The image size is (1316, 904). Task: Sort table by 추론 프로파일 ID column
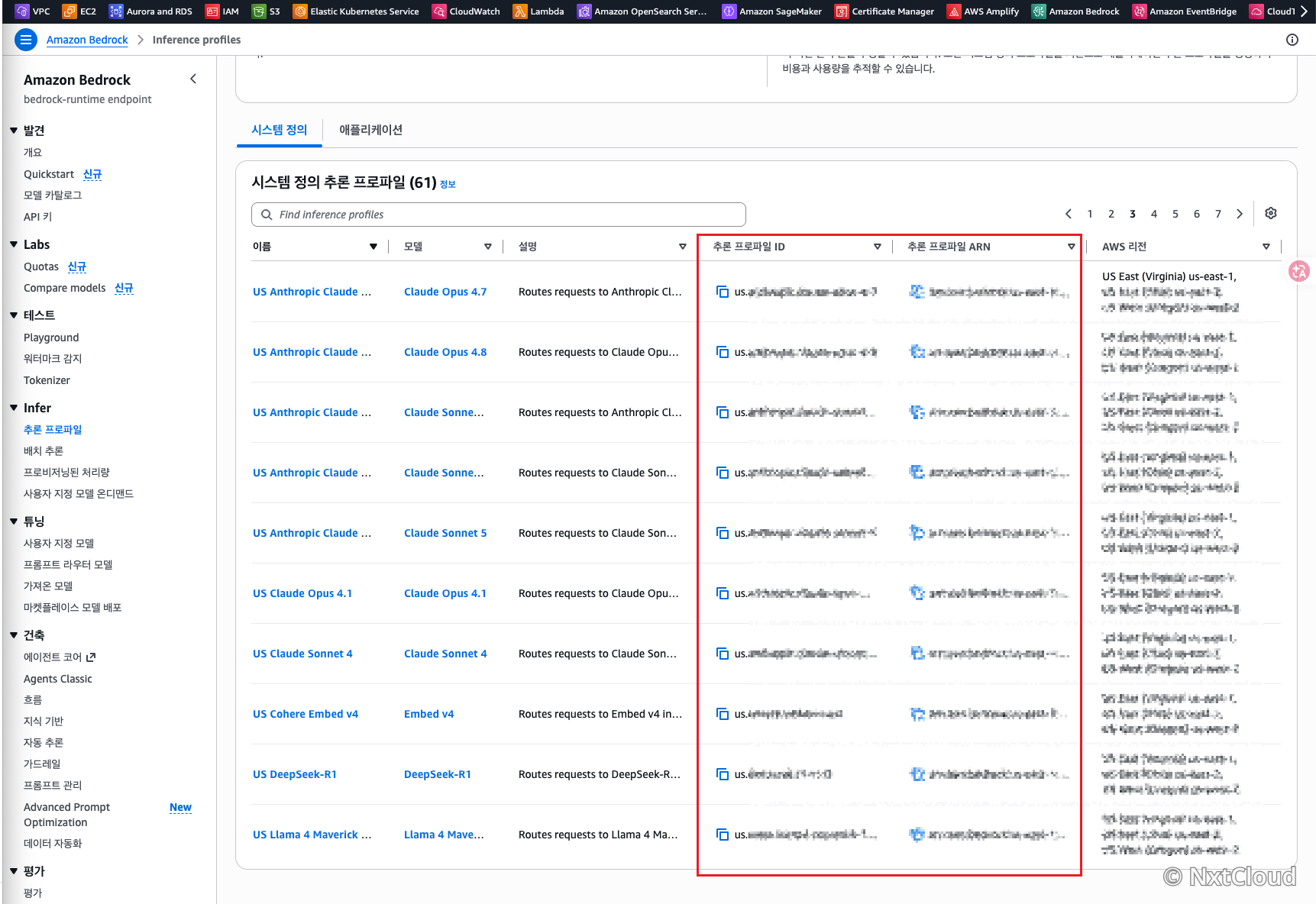pos(878,247)
